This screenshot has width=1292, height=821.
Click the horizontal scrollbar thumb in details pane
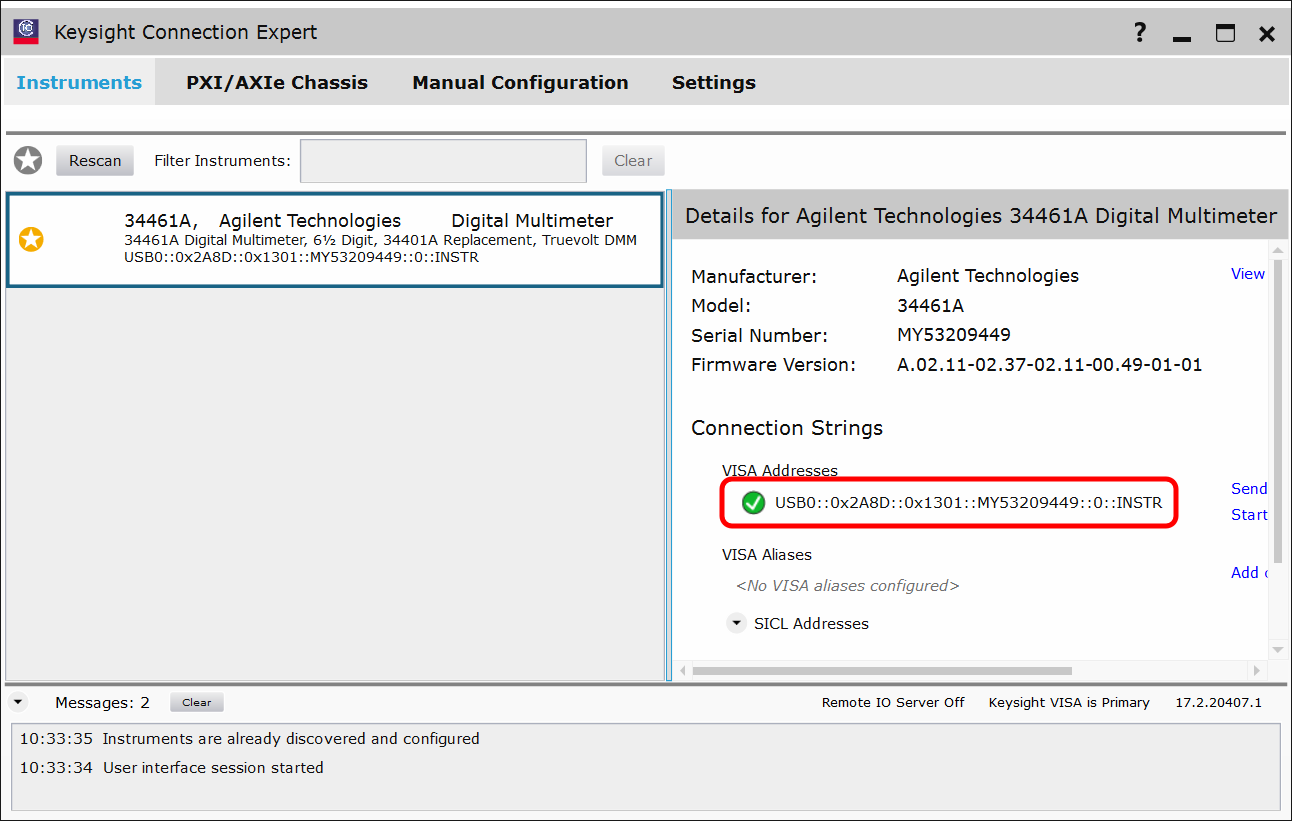[882, 671]
